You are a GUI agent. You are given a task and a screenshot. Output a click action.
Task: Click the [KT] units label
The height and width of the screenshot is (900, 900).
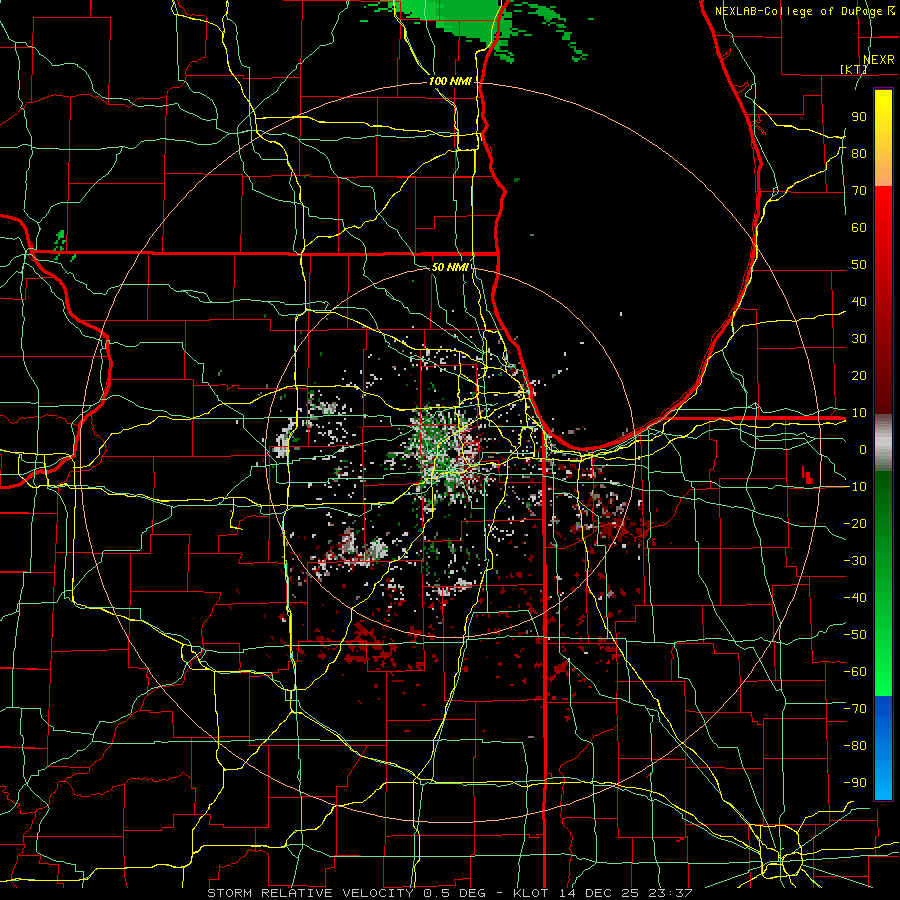pyautogui.click(x=854, y=69)
